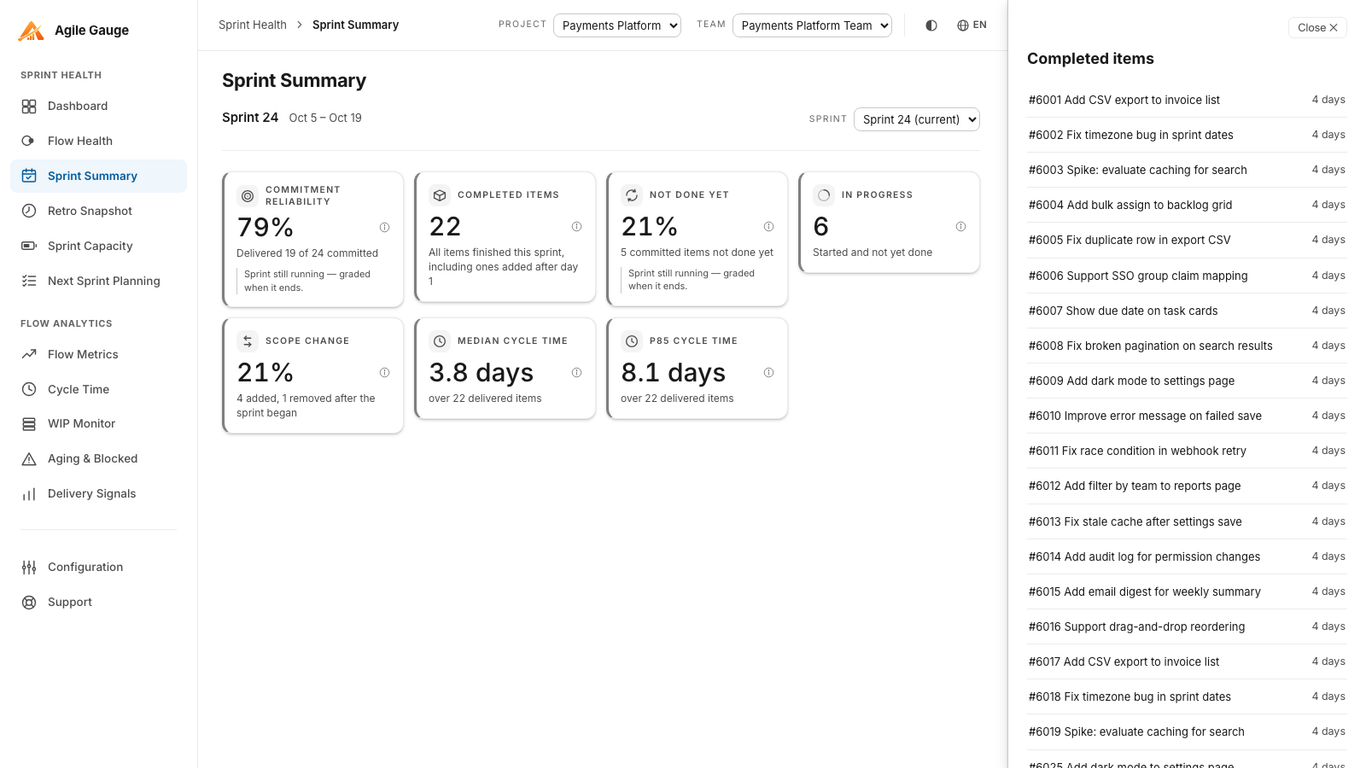Image resolution: width=1366 pixels, height=768 pixels.
Task: Click the Retro Snapshot clock icon
Action: (29, 211)
